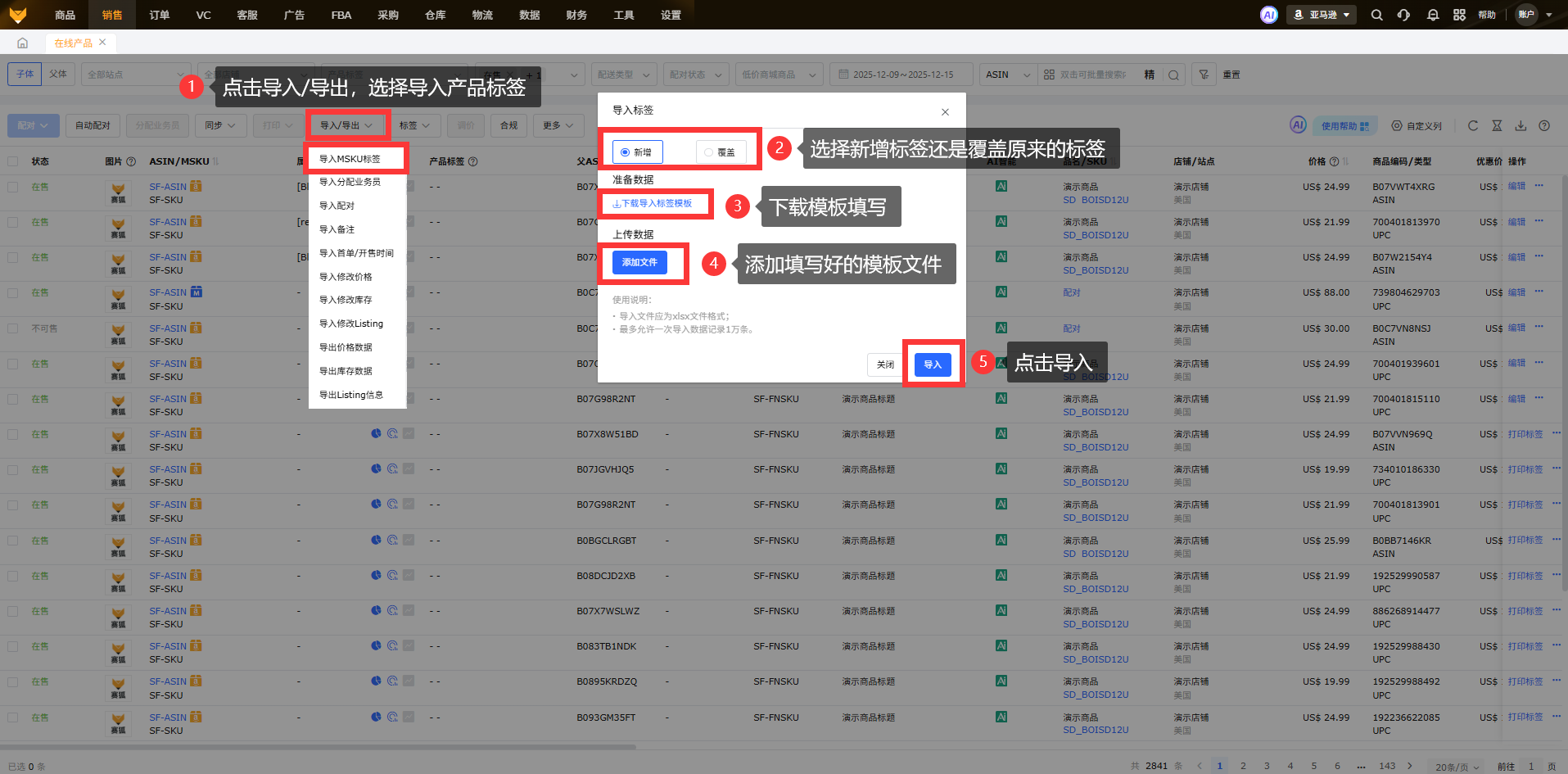Image resolution: width=1568 pixels, height=774 pixels.
Task: Choose 导入配对 from the menu
Action: point(337,206)
